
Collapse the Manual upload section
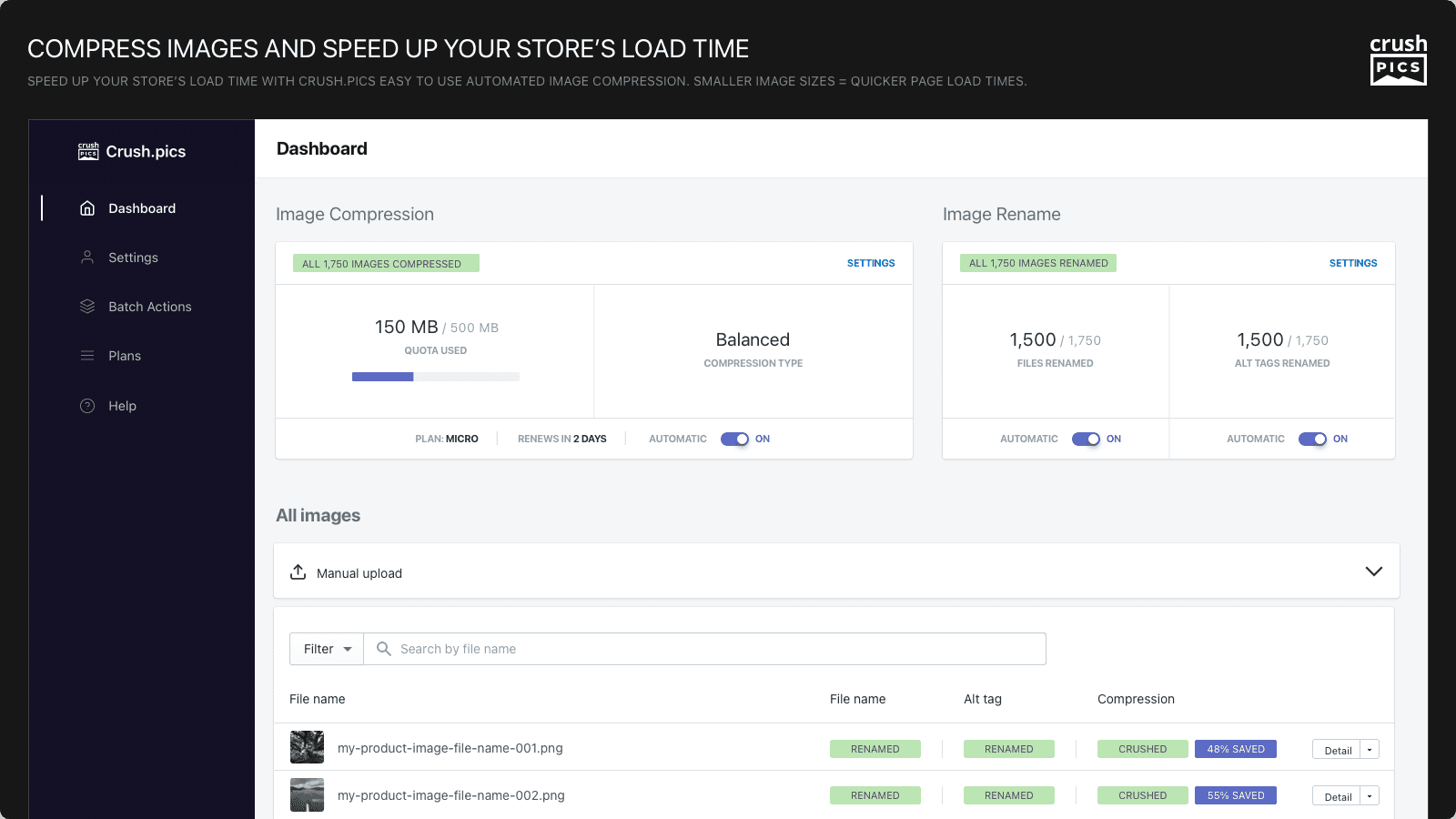coord(1373,571)
